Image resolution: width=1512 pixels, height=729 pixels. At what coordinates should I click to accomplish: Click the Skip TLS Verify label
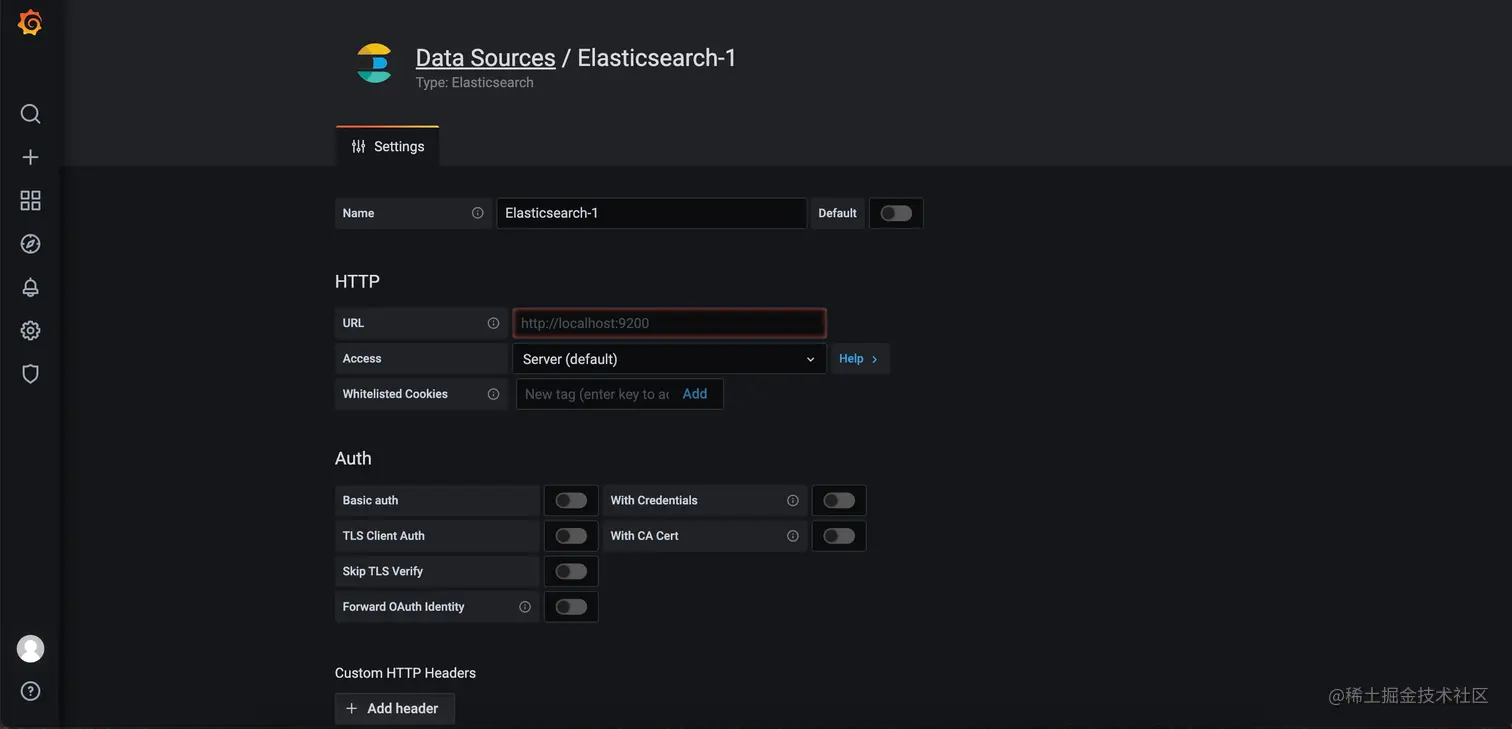coord(383,571)
